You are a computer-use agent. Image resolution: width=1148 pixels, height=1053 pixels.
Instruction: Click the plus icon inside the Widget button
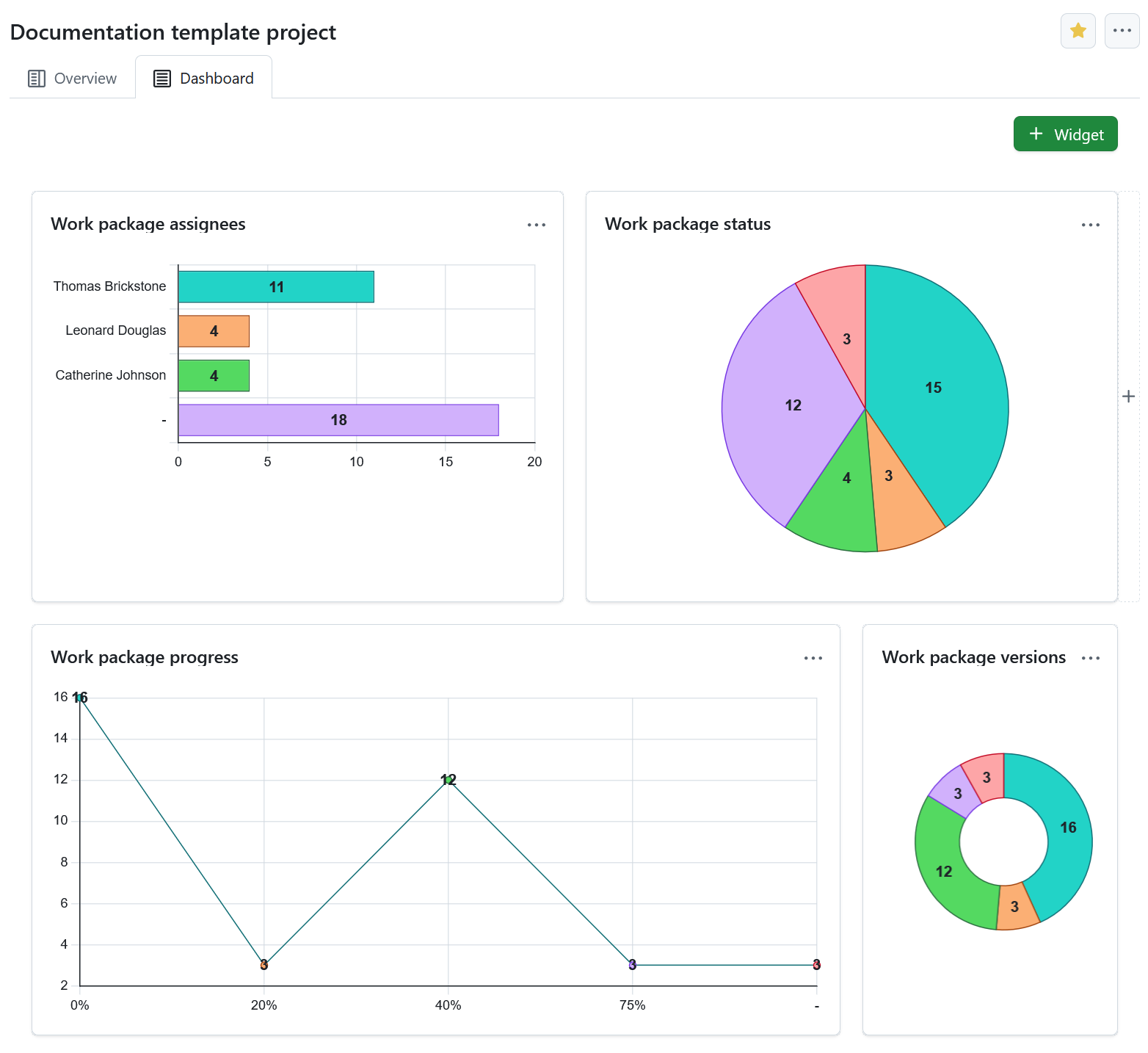[x=1036, y=134]
